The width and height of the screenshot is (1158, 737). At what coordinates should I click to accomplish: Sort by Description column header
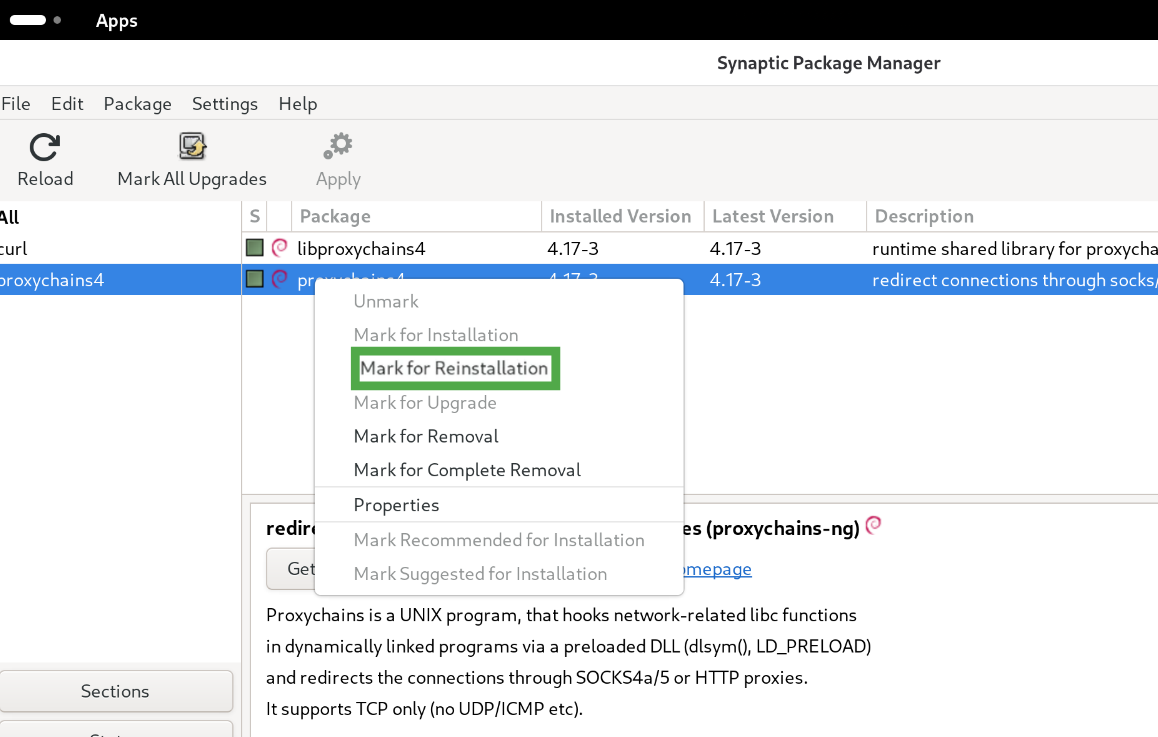pos(1012,216)
